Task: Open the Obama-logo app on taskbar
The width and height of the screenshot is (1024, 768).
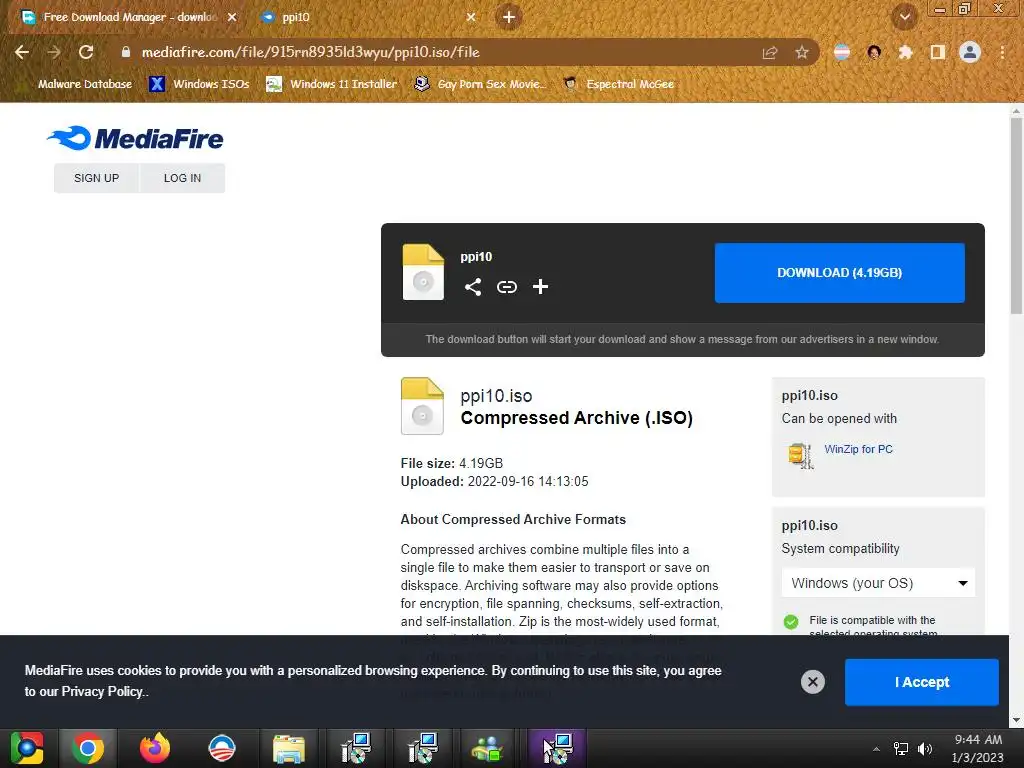Action: (x=221, y=748)
